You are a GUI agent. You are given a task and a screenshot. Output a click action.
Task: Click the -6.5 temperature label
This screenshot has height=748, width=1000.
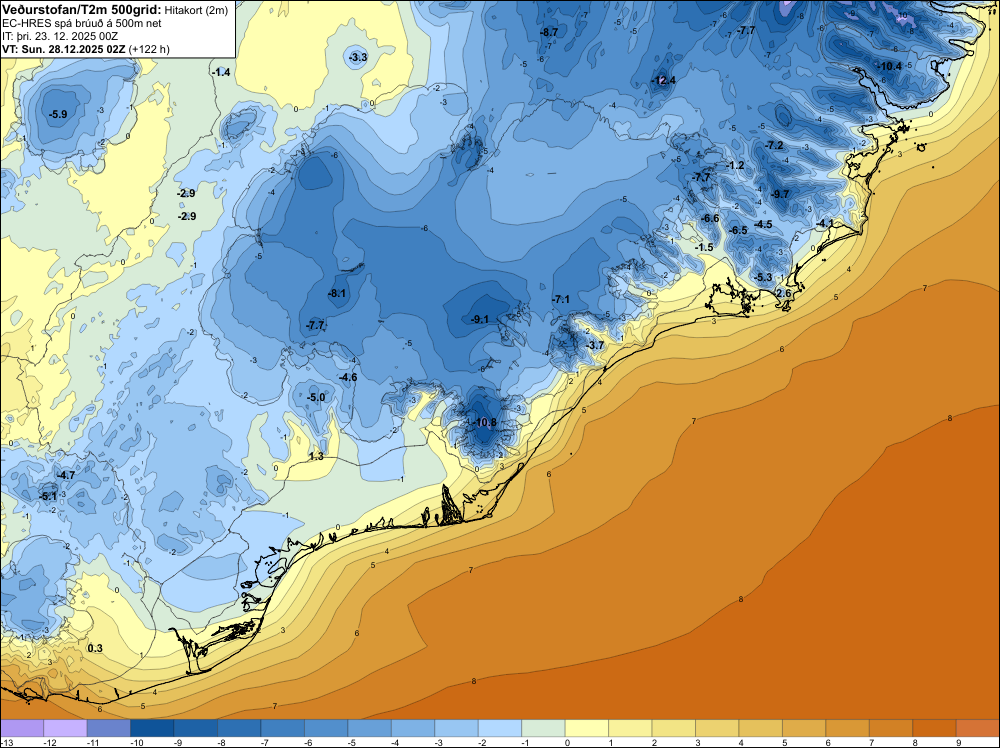click(x=739, y=230)
